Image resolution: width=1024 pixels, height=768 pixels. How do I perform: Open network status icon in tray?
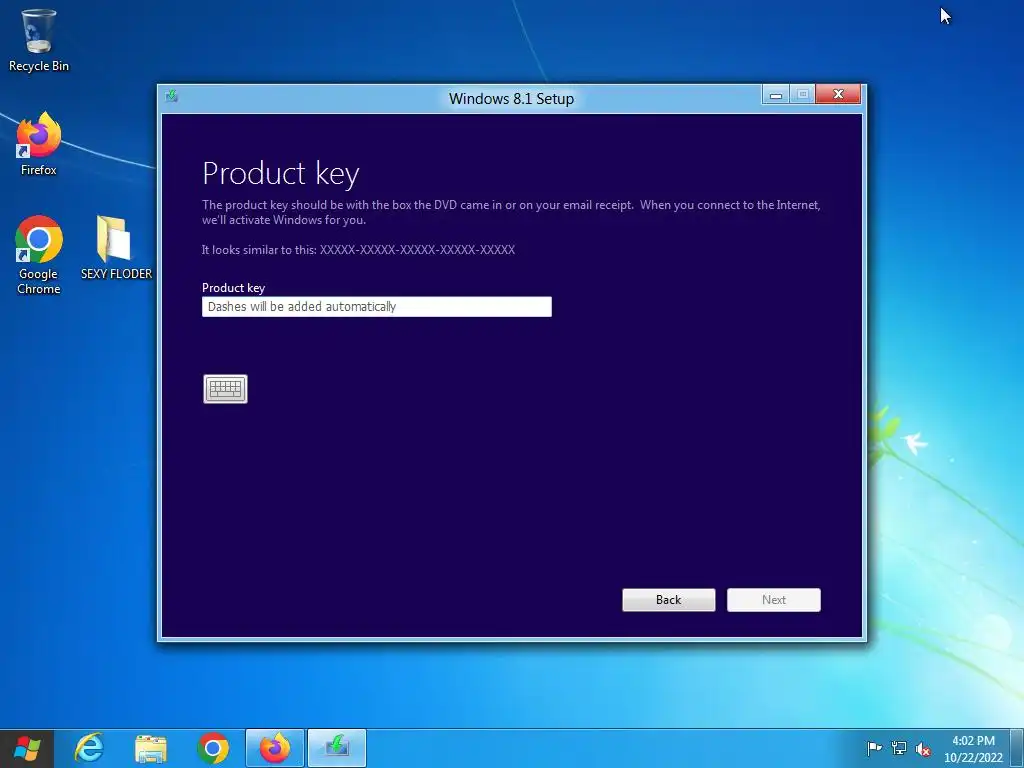point(899,748)
